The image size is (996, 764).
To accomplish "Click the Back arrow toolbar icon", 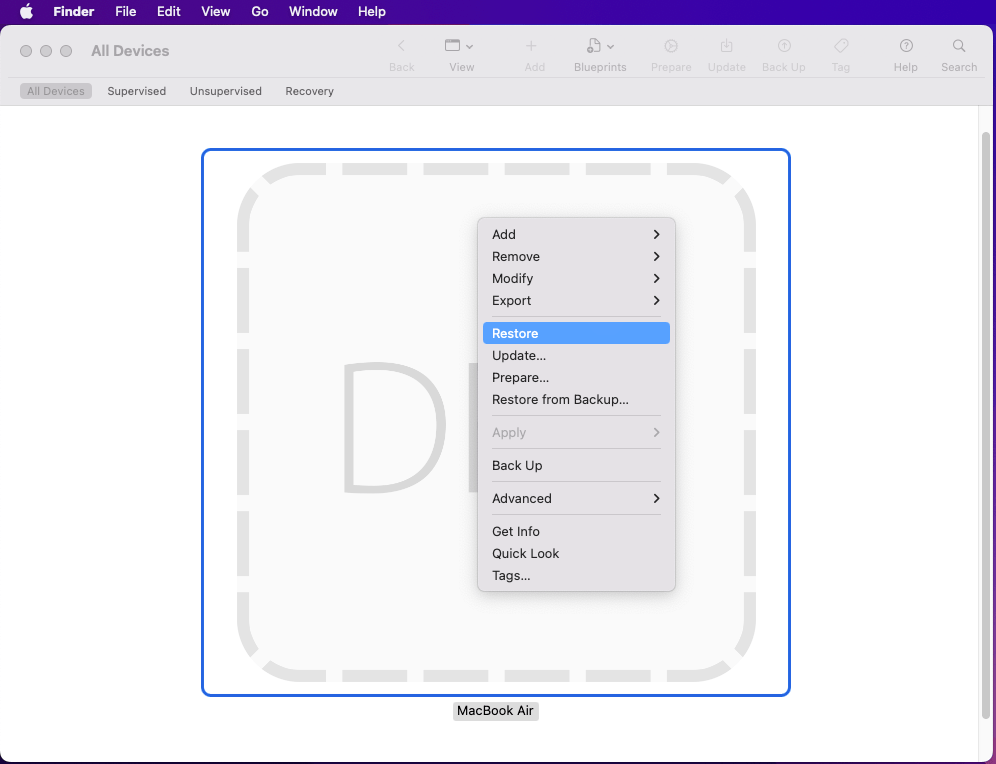I will 401,46.
